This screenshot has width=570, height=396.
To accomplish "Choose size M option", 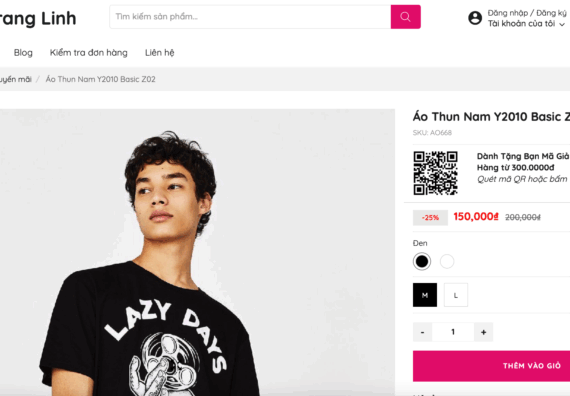I will click(x=425, y=295).
